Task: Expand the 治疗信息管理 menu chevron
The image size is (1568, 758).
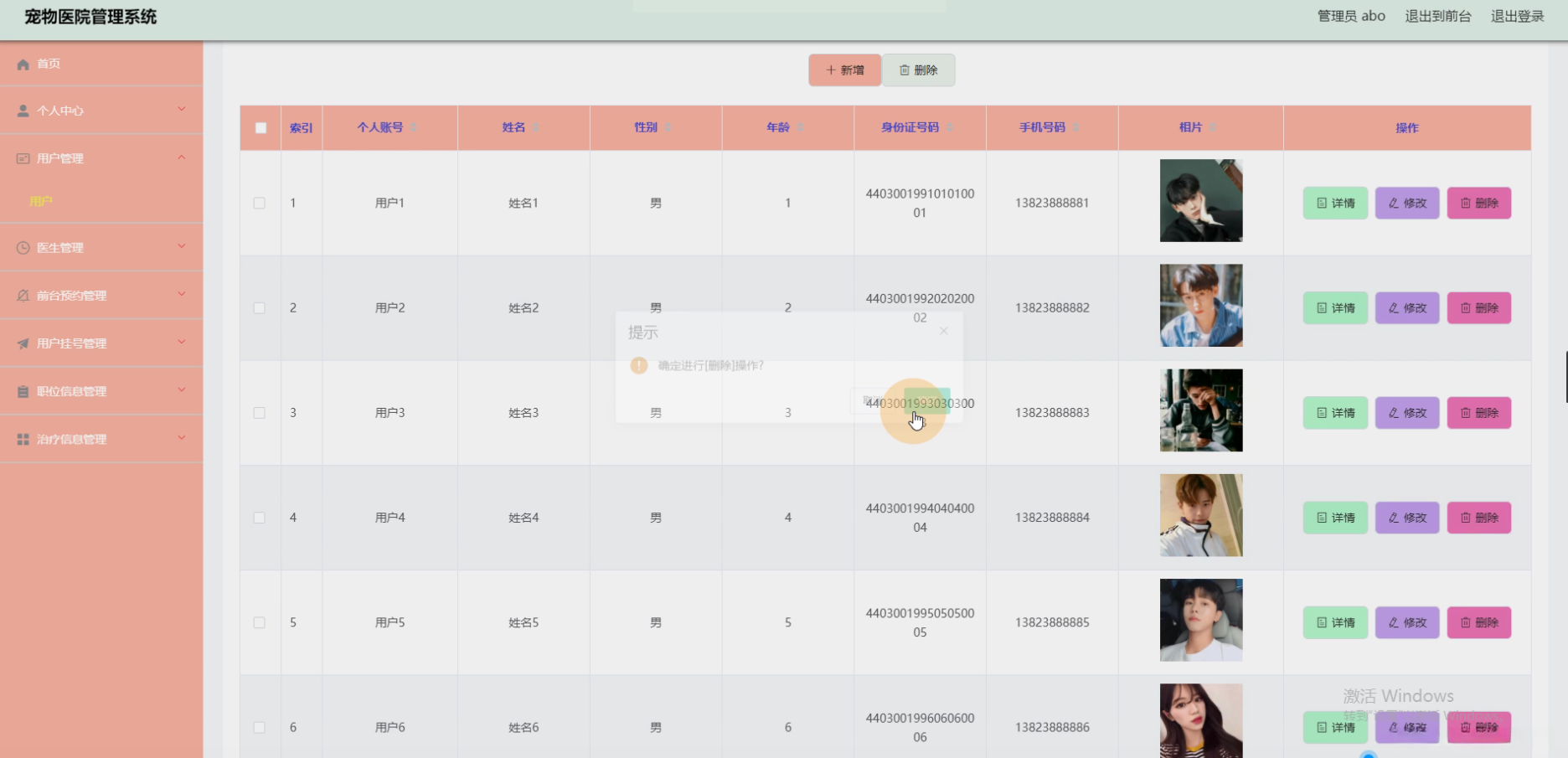Action: pos(182,437)
